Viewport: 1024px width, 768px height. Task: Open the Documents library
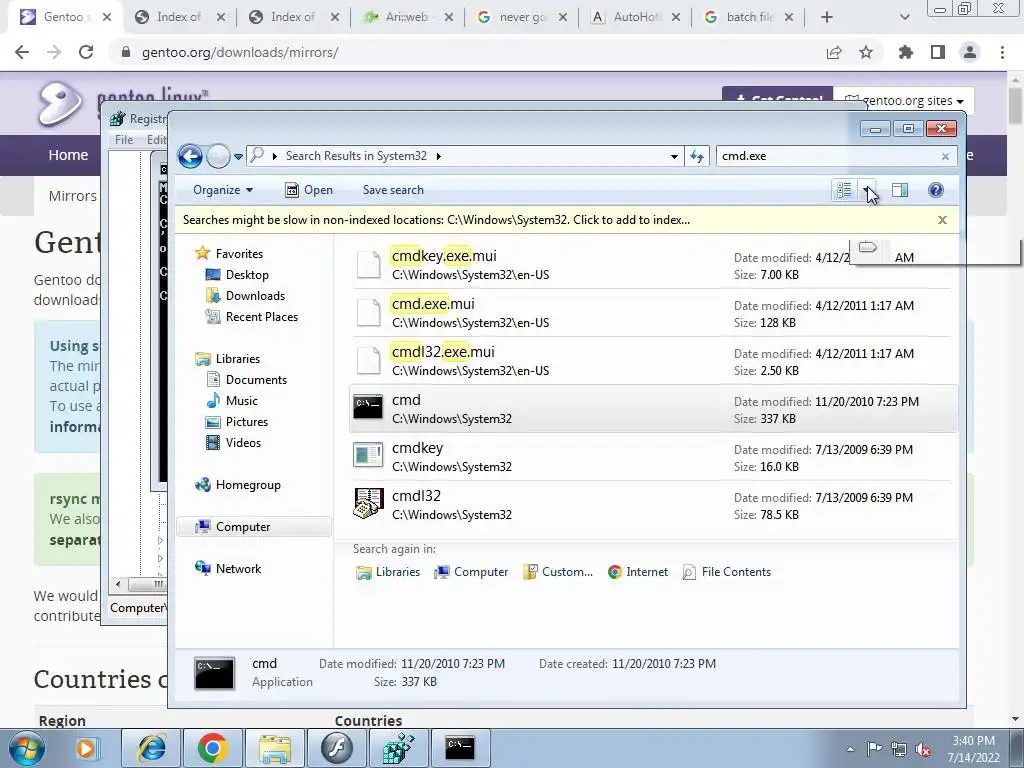(247, 379)
